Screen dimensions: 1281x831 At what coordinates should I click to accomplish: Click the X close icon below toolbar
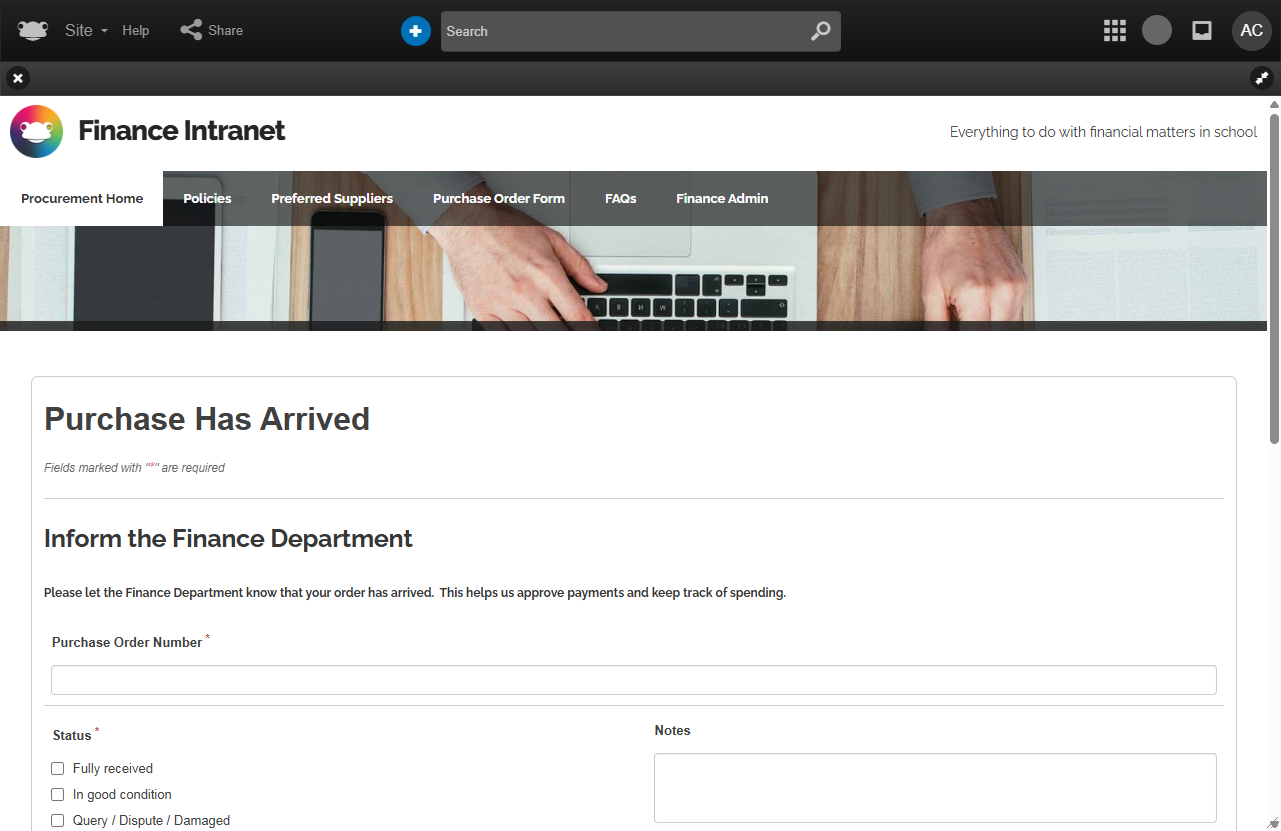pos(18,78)
